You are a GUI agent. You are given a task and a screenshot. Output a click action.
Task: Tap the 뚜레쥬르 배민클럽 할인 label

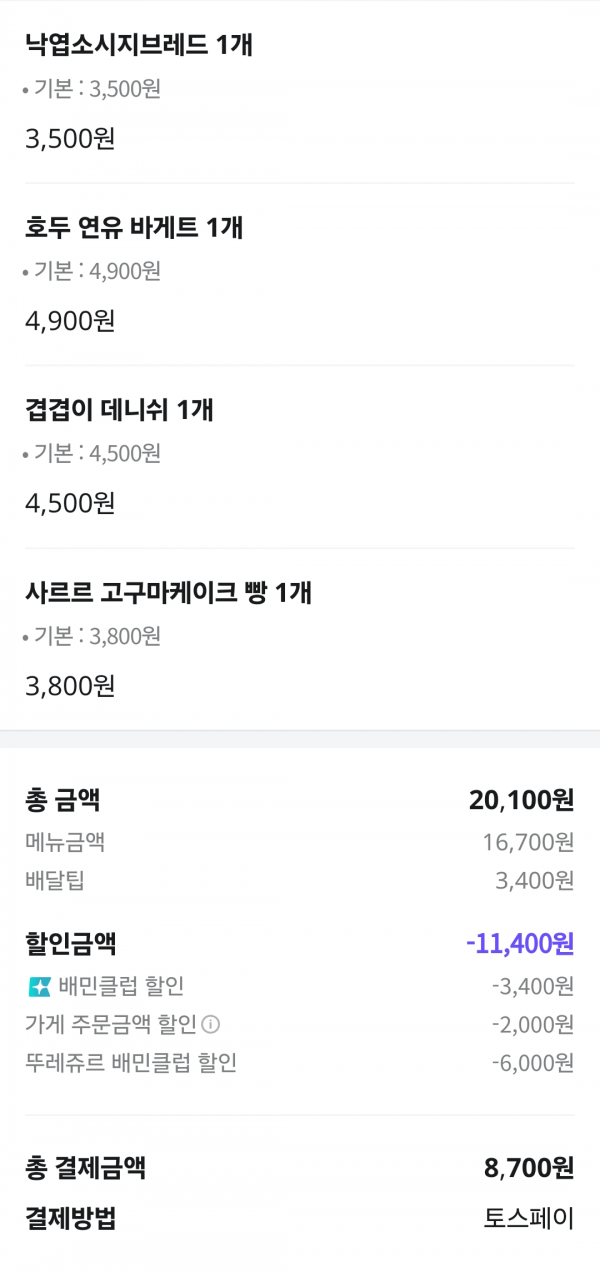(x=131, y=1062)
